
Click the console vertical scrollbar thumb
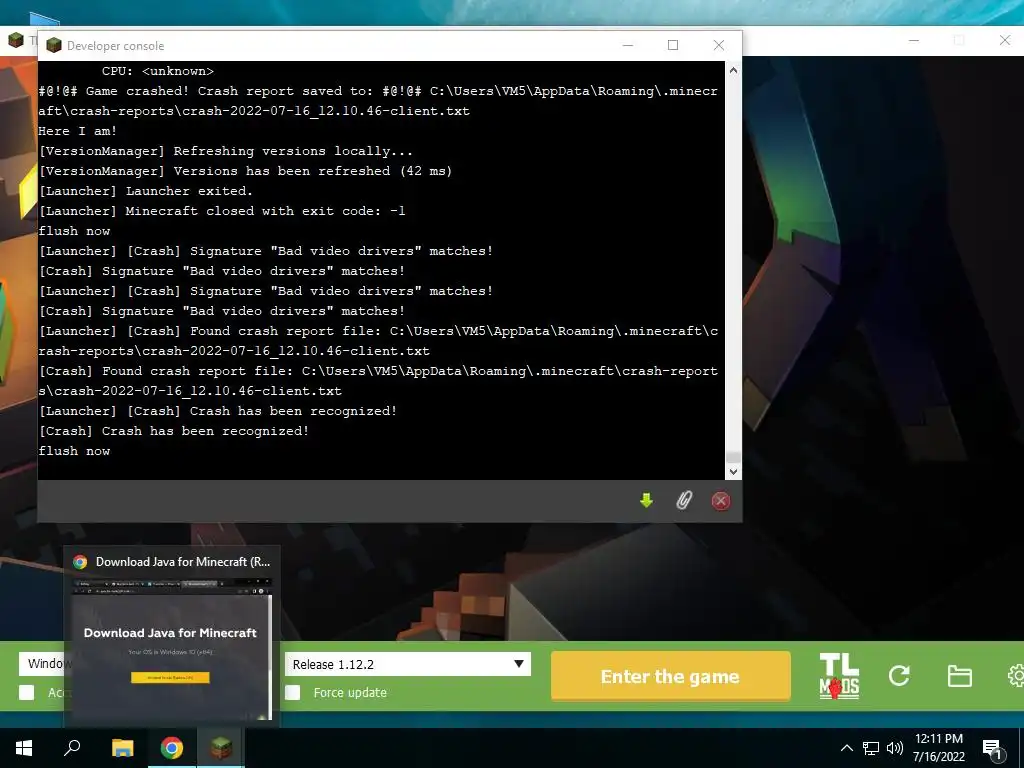click(x=733, y=457)
